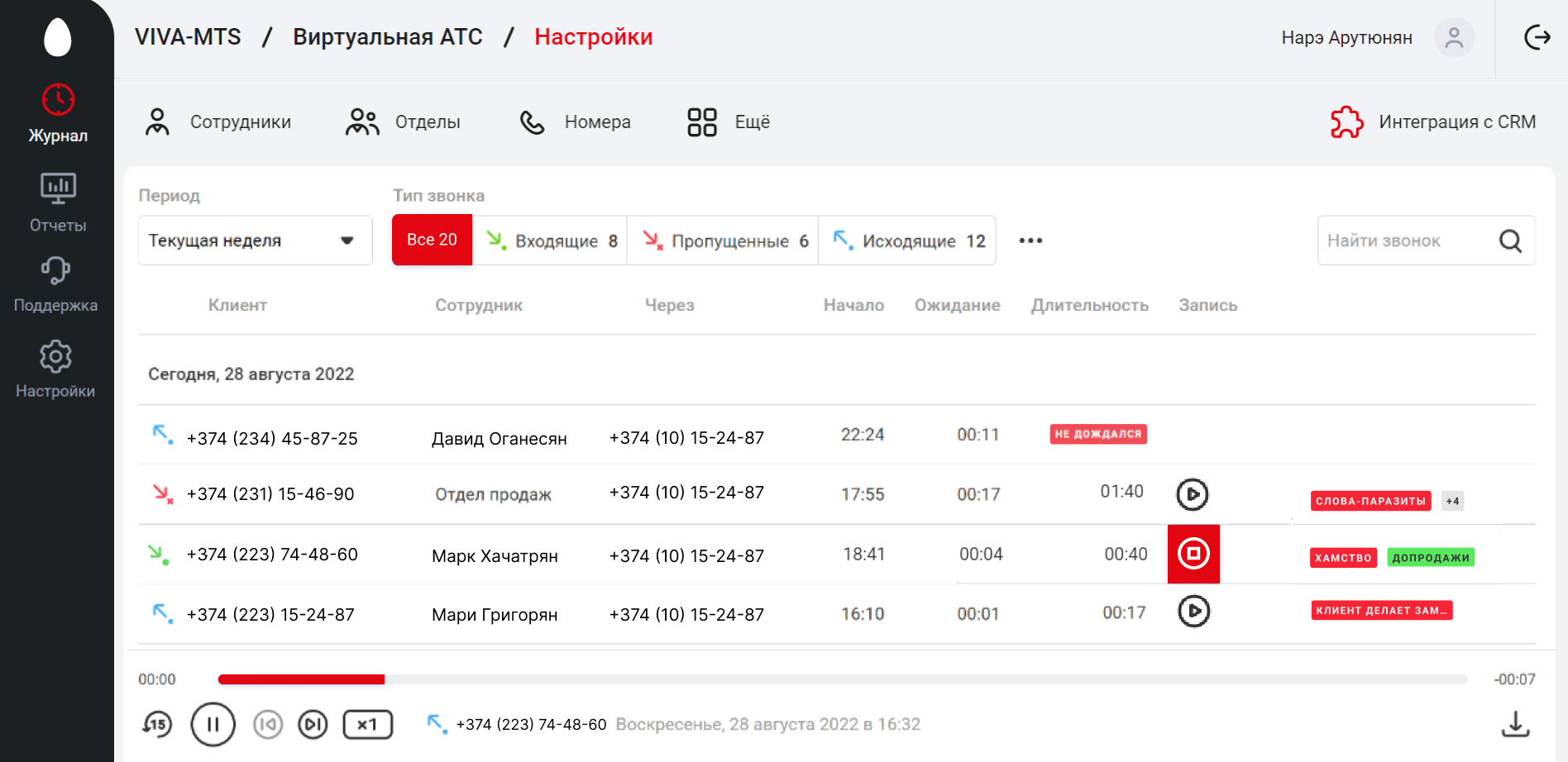Image resolution: width=1568 pixels, height=762 pixels.
Task: Stop recording of Марк Хачатрян call
Action: click(x=1193, y=554)
